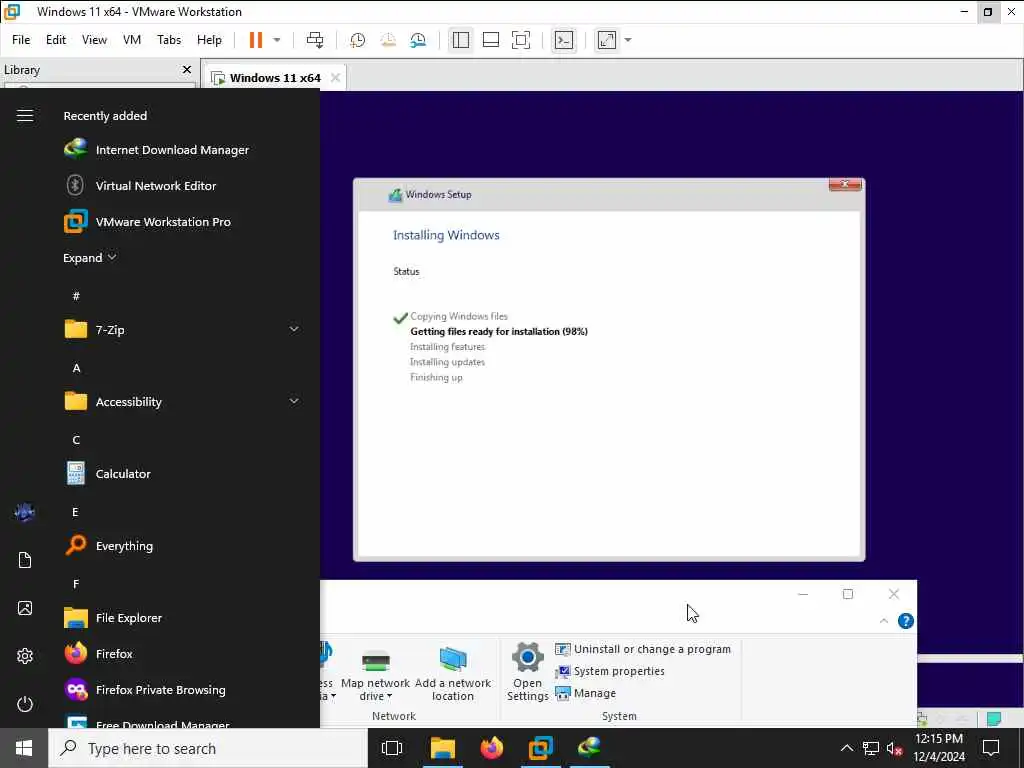
Task: Click the Start menu hamburger icon
Action: pyautogui.click(x=25, y=116)
